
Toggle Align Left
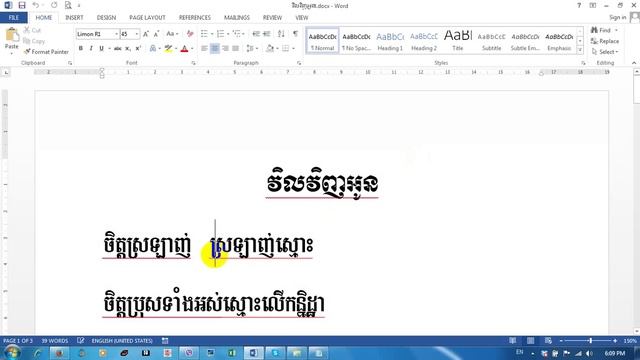click(204, 49)
